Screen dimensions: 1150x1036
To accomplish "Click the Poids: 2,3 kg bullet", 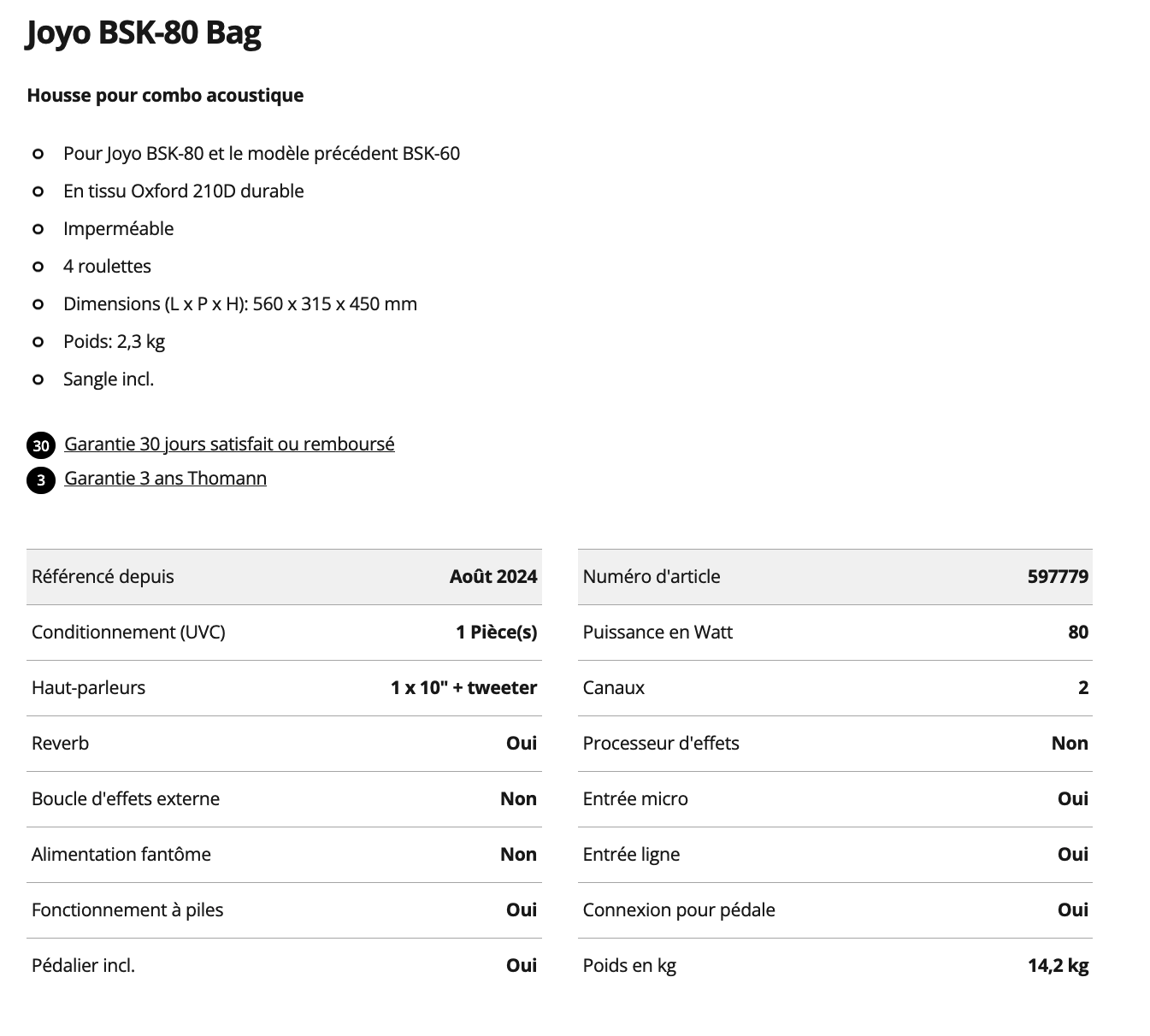I will [114, 342].
